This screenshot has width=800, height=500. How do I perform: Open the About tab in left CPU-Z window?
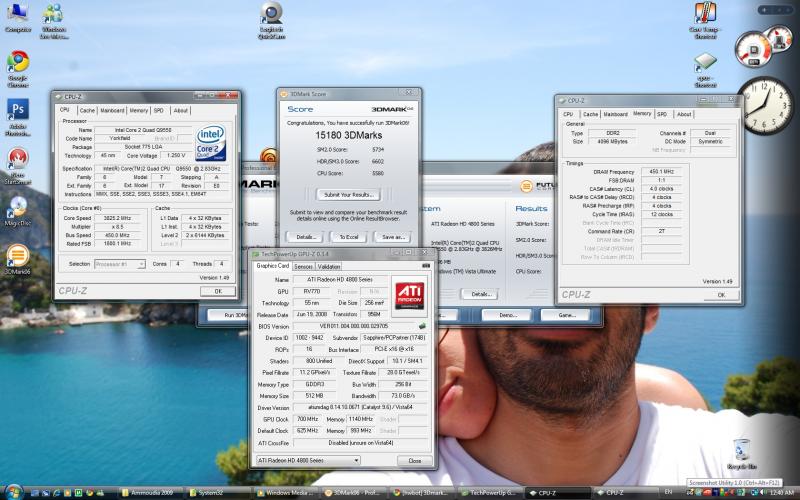coord(180,110)
